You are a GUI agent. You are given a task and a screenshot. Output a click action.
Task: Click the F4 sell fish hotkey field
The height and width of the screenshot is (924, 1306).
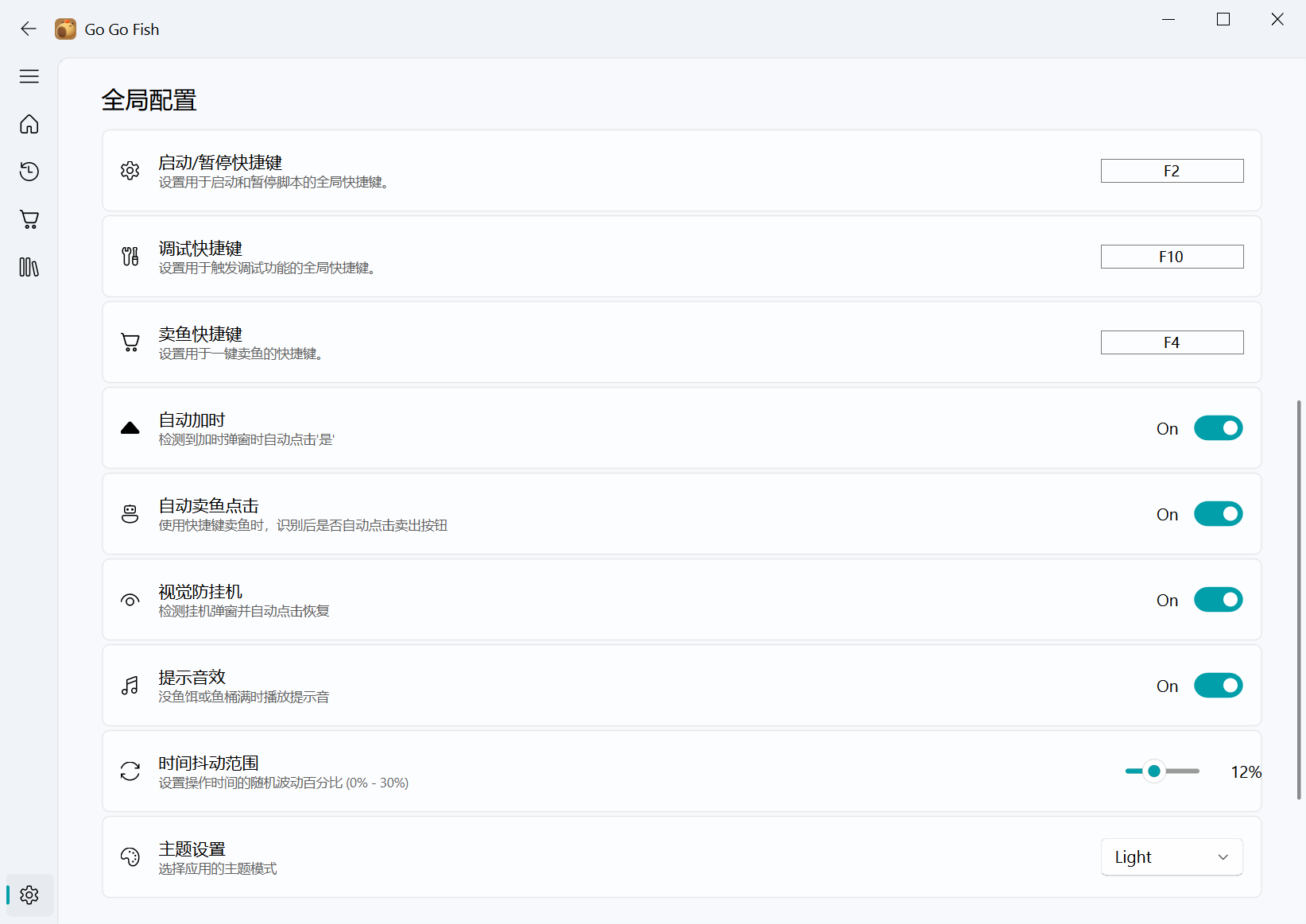pyautogui.click(x=1172, y=342)
